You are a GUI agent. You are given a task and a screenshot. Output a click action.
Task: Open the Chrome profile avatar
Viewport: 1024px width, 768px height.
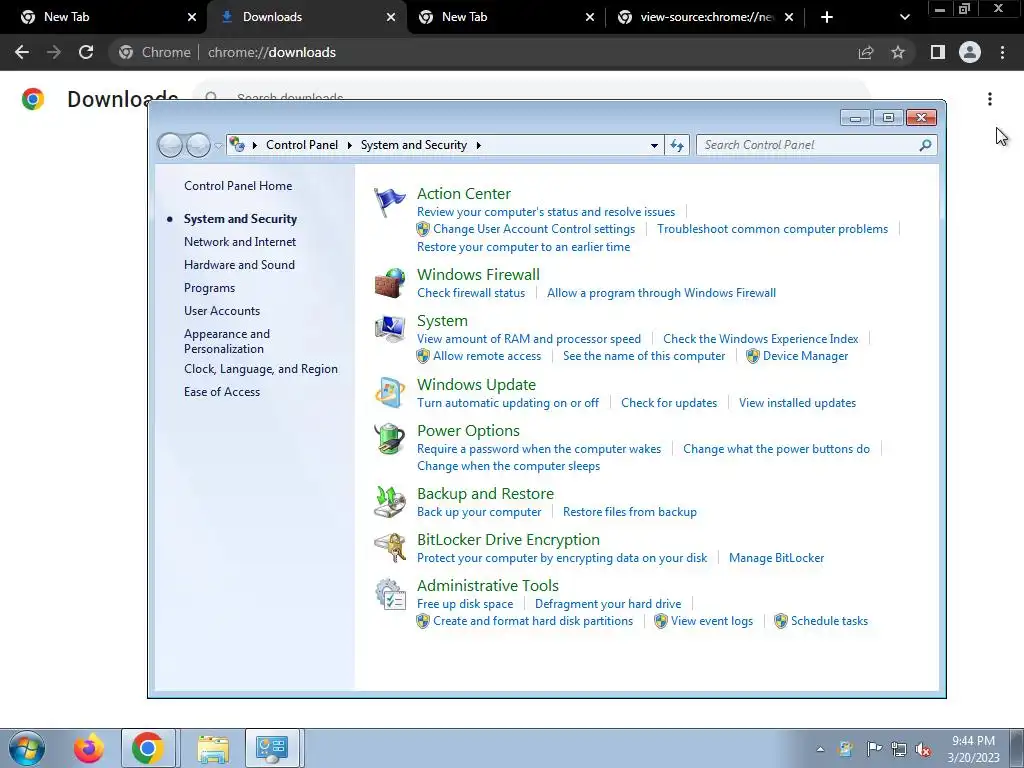click(x=970, y=52)
